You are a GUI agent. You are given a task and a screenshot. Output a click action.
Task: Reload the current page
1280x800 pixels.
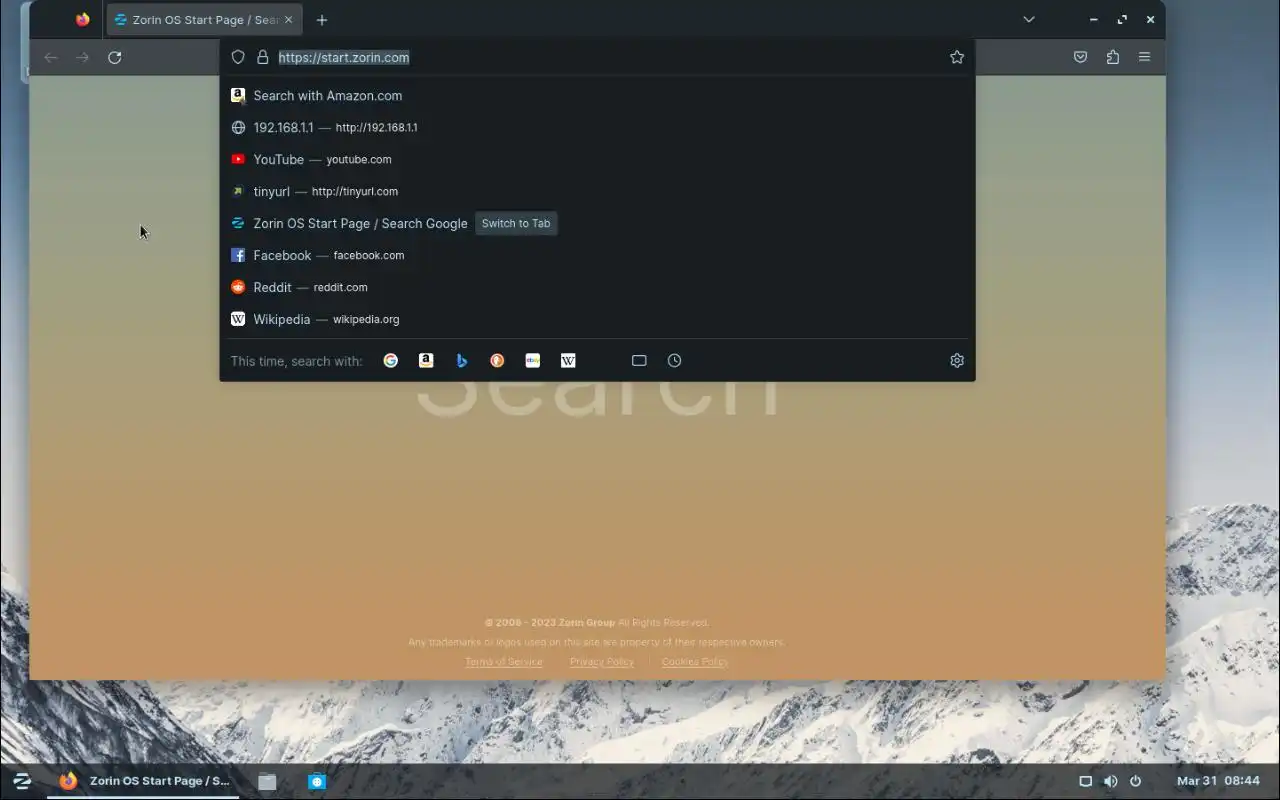click(115, 57)
